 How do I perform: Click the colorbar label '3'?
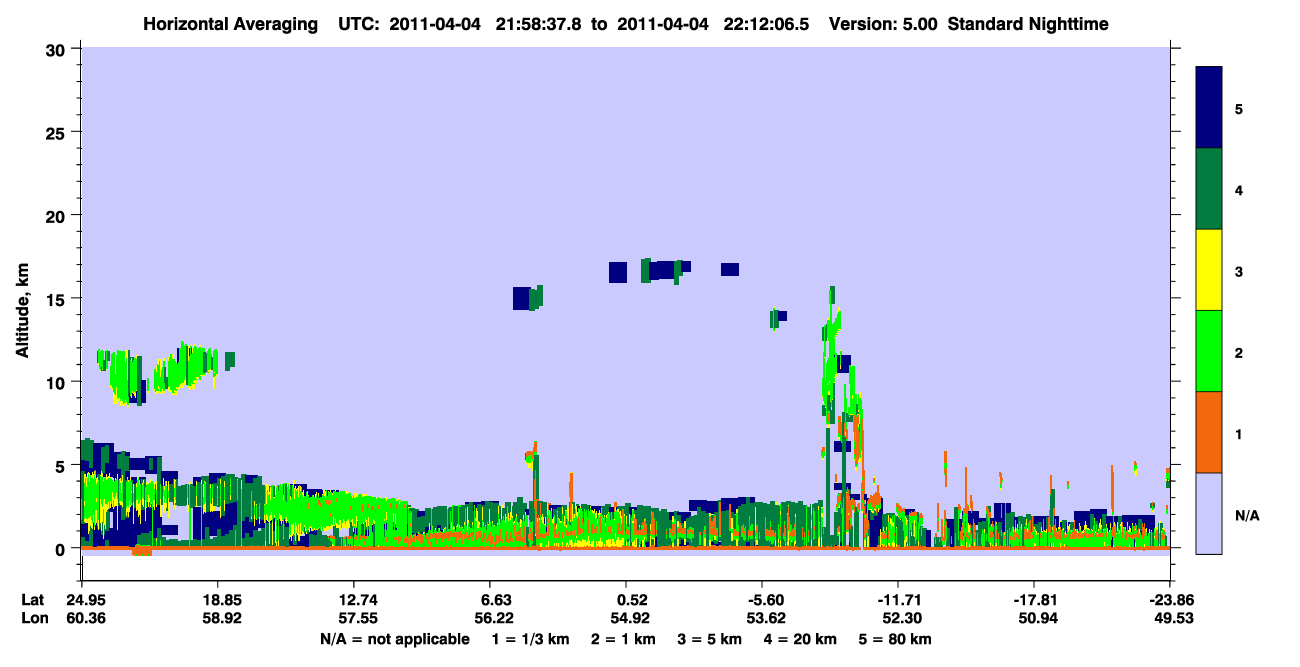coord(1239,270)
